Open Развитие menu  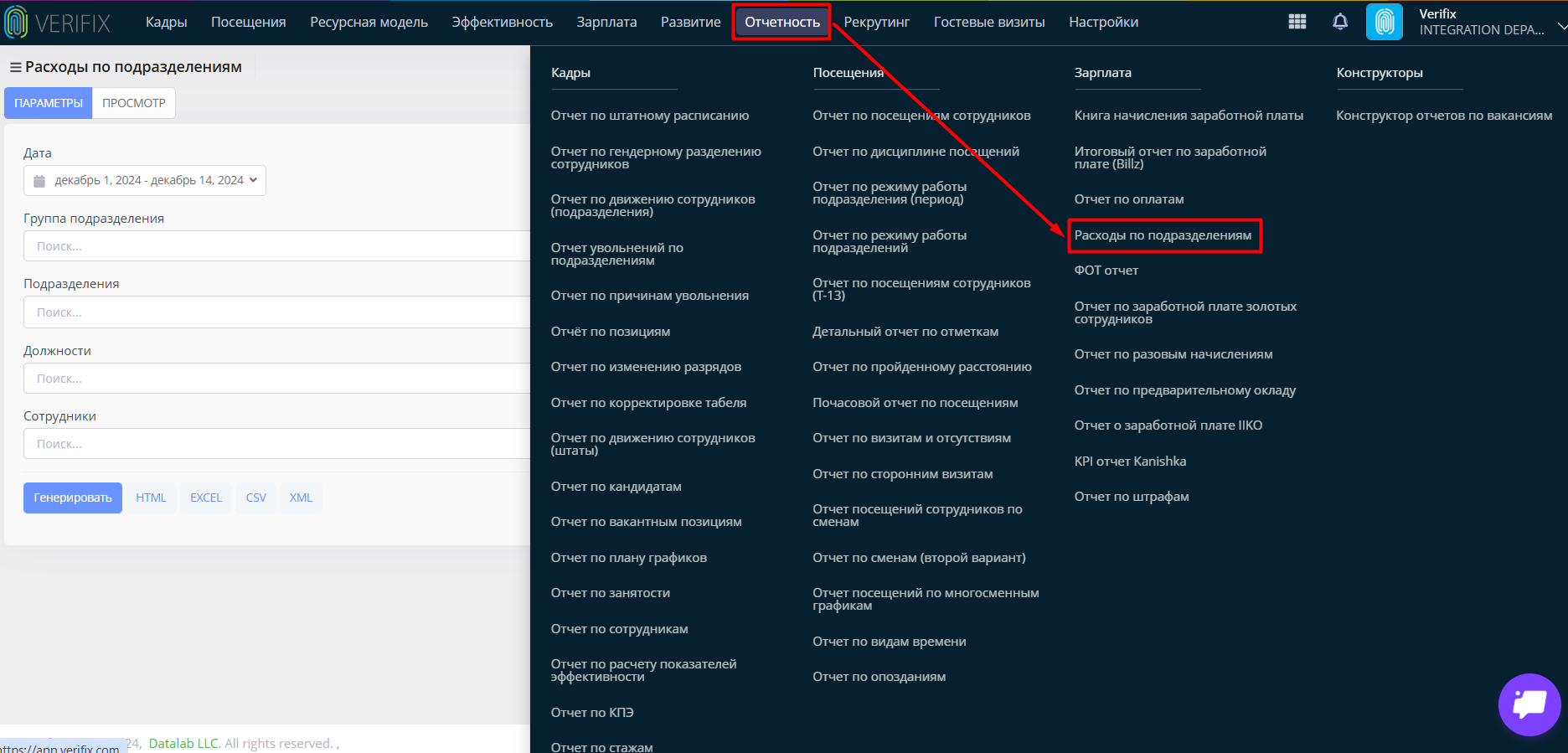coord(690,22)
